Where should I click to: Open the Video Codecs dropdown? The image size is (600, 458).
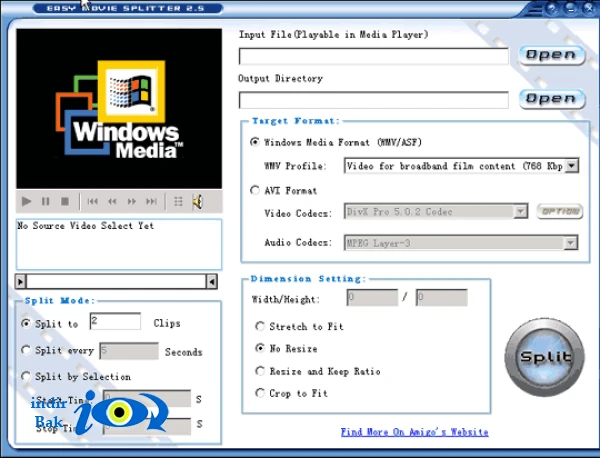pyautogui.click(x=520, y=211)
